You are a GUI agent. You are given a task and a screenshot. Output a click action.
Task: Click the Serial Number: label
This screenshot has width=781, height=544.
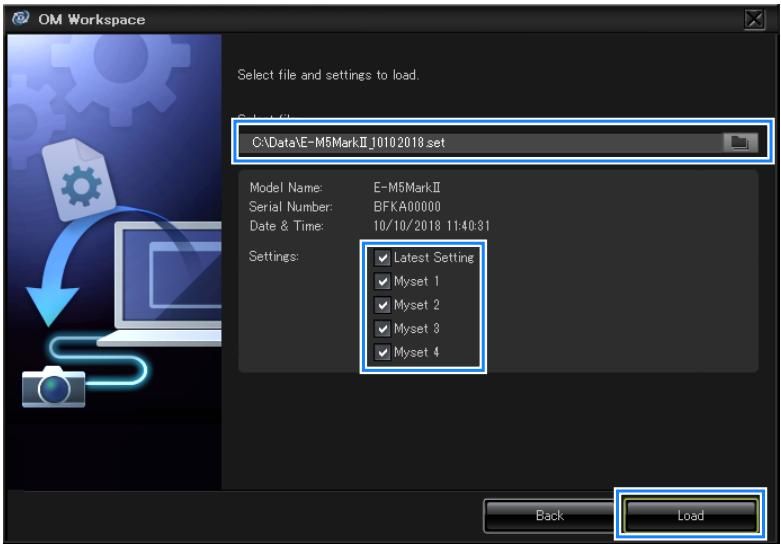(x=291, y=207)
